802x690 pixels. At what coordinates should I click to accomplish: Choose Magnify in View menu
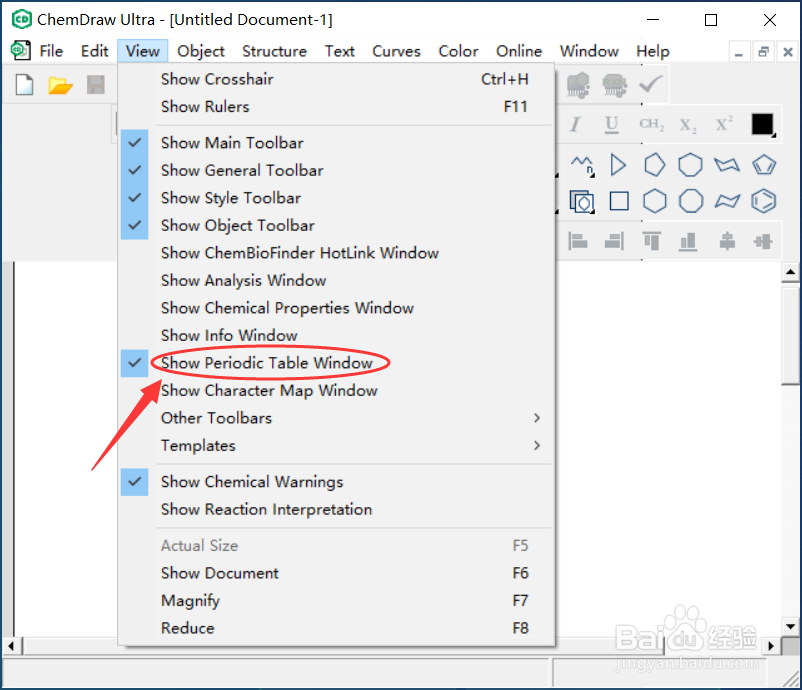[337, 600]
